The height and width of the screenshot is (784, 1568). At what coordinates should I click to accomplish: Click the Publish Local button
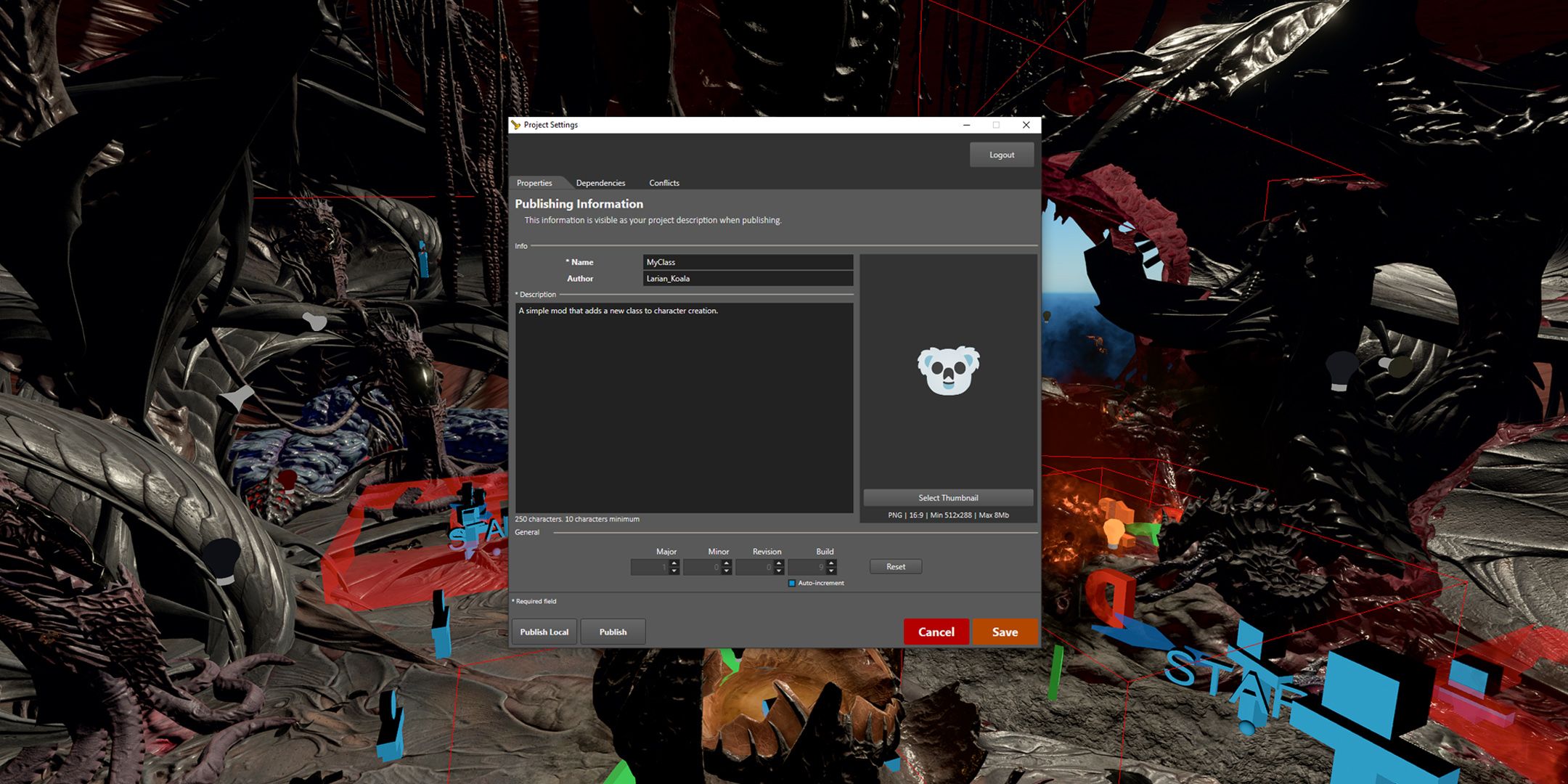[545, 631]
